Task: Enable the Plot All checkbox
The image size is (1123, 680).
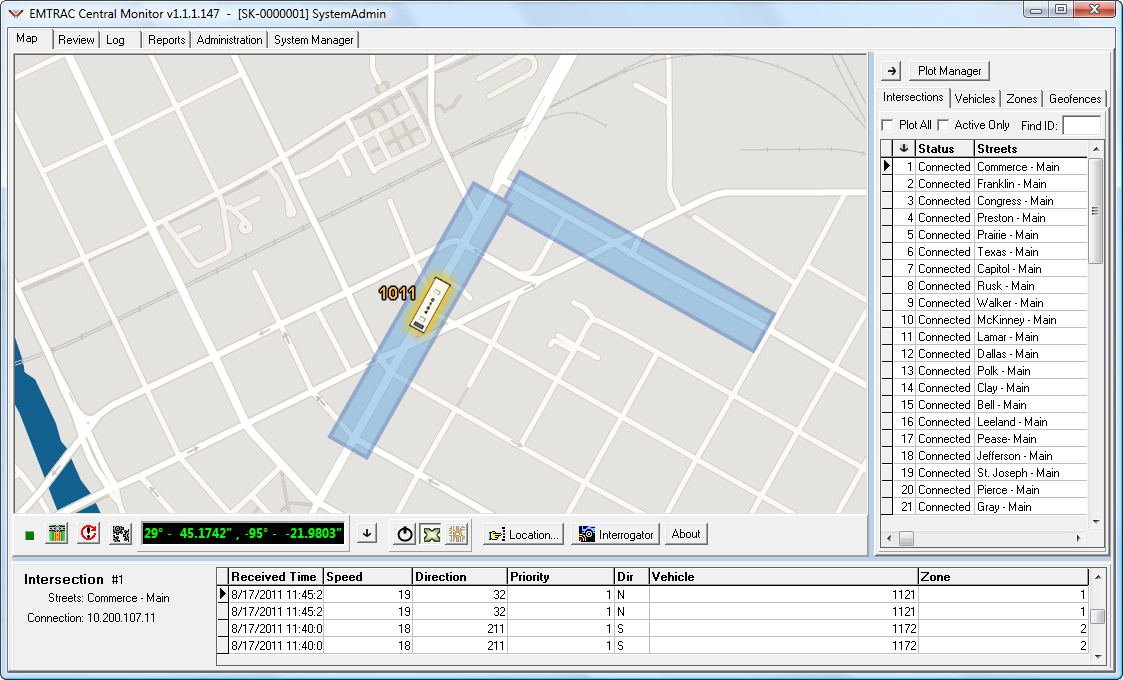Action: tap(887, 125)
